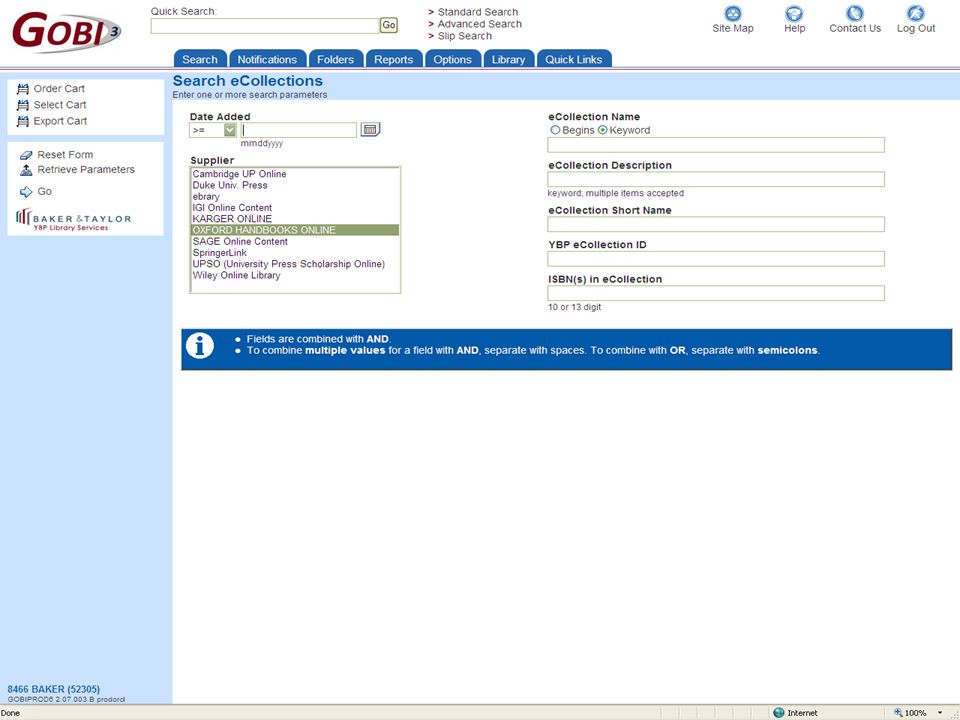Select IGI Online Content supplier

tap(295, 208)
